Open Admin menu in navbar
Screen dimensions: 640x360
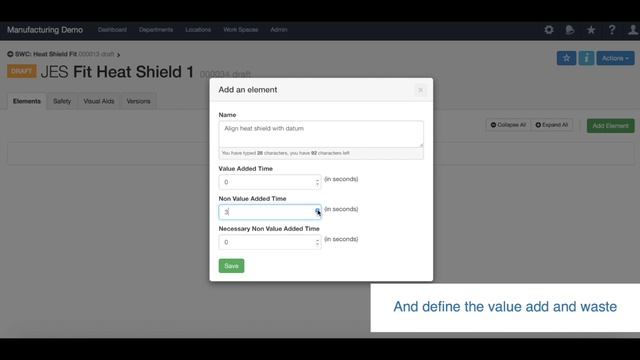279,30
